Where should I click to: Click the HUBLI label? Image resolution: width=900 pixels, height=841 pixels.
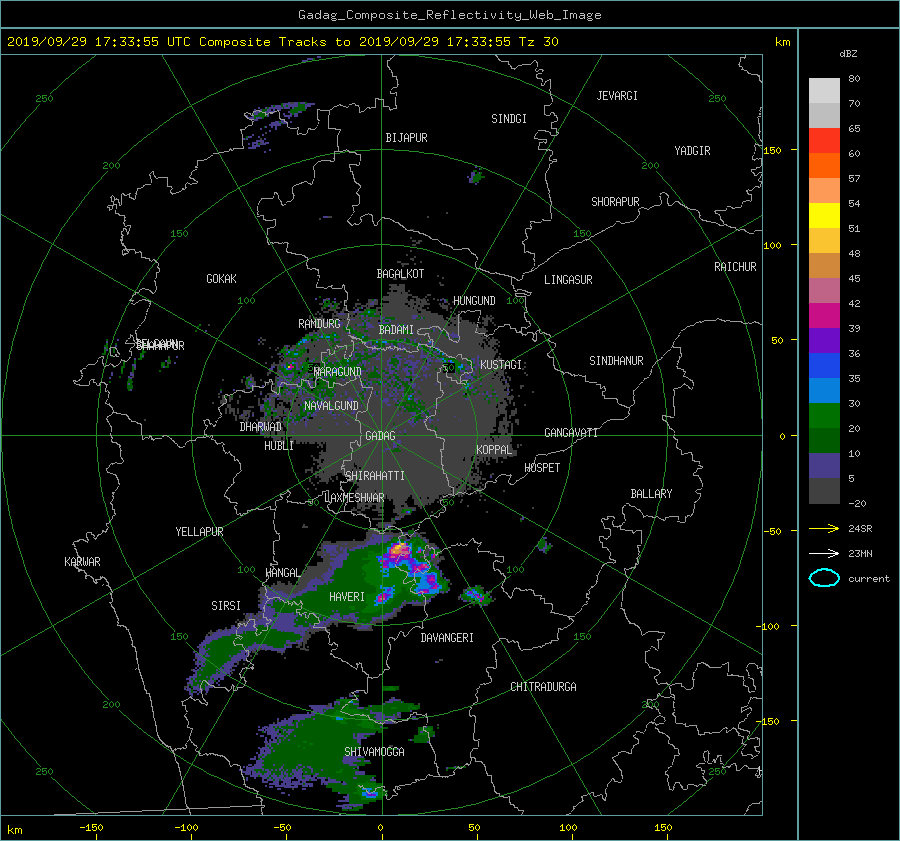pos(279,446)
